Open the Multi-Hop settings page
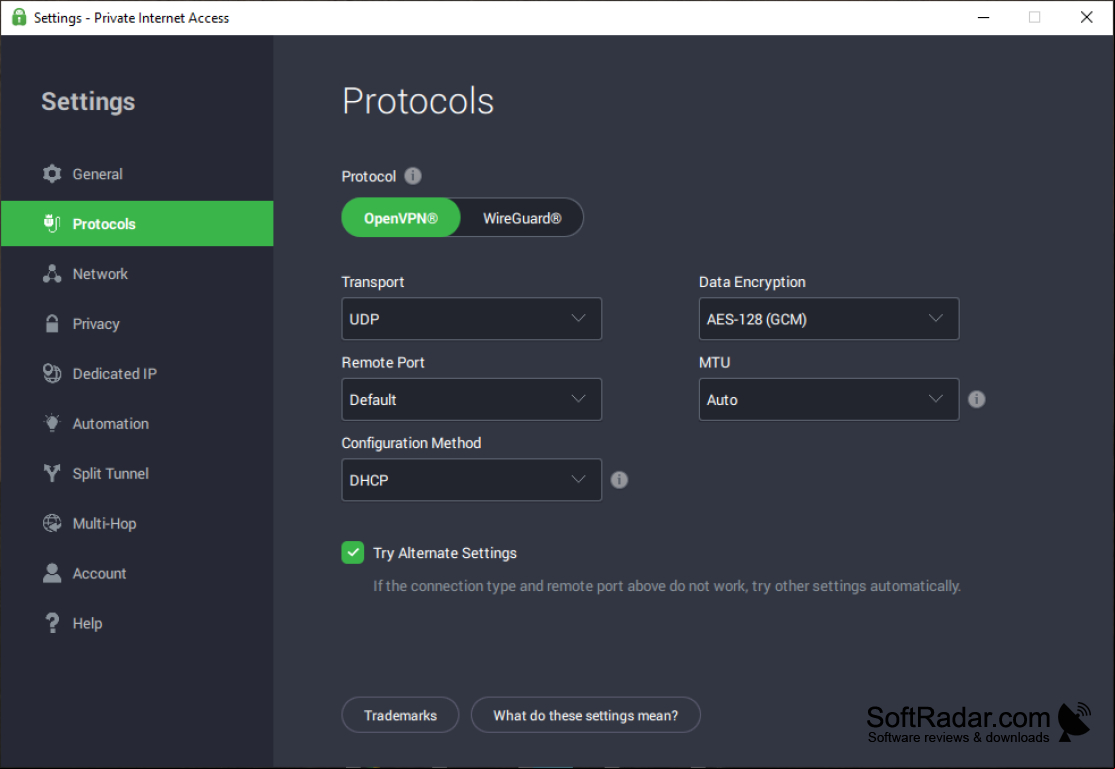The width and height of the screenshot is (1115, 769). point(137,523)
